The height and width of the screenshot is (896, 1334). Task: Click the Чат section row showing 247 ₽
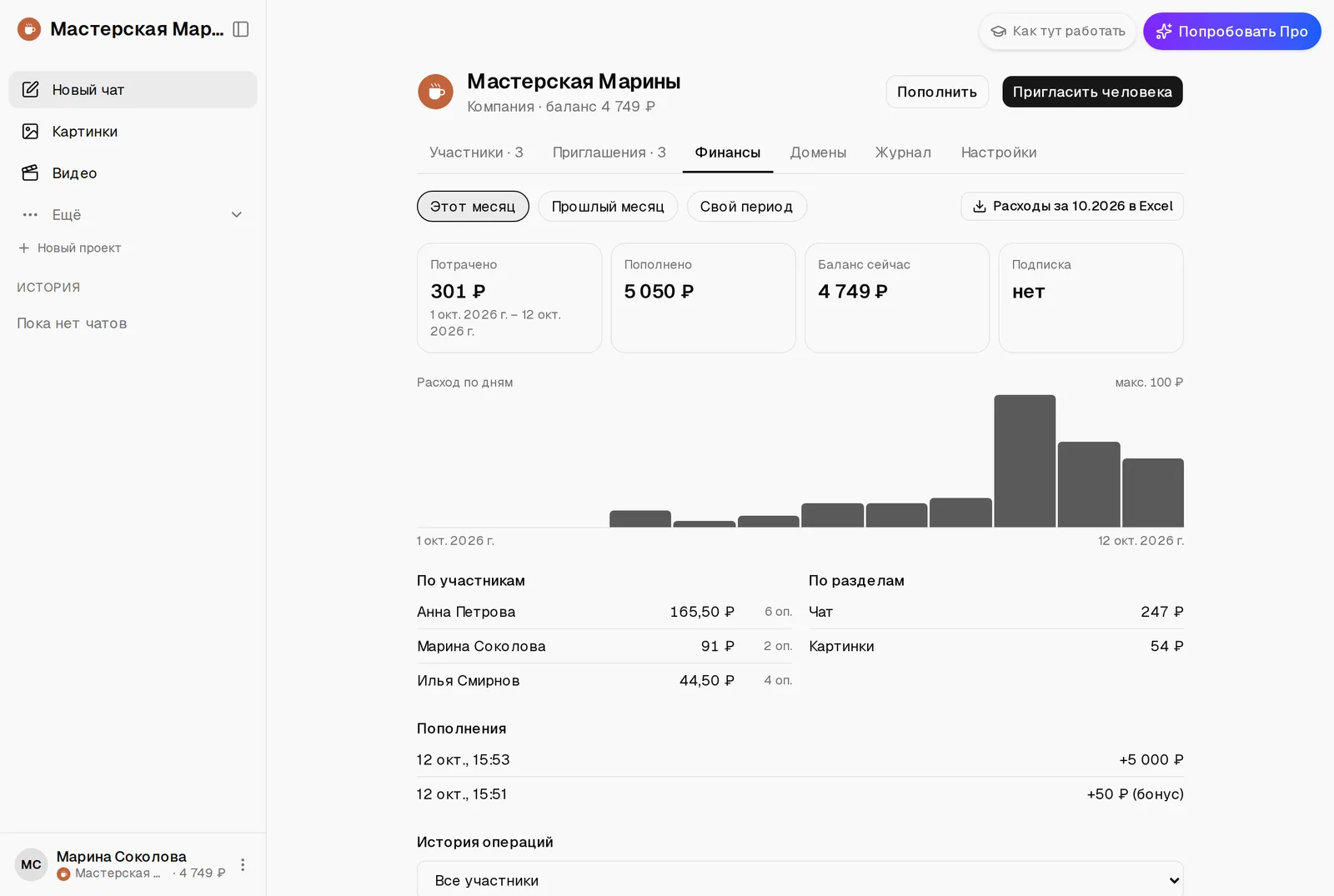[x=996, y=612]
